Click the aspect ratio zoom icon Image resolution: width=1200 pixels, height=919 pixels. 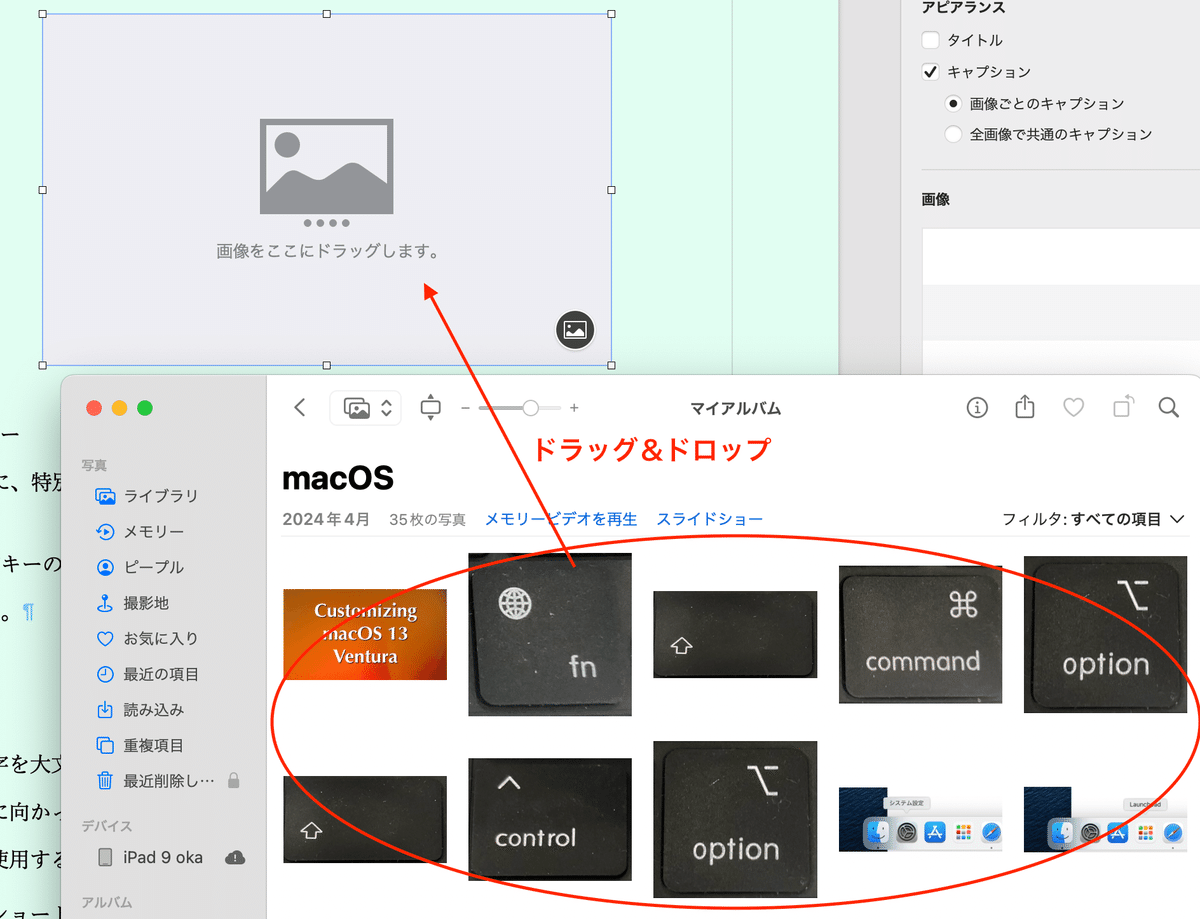431,407
